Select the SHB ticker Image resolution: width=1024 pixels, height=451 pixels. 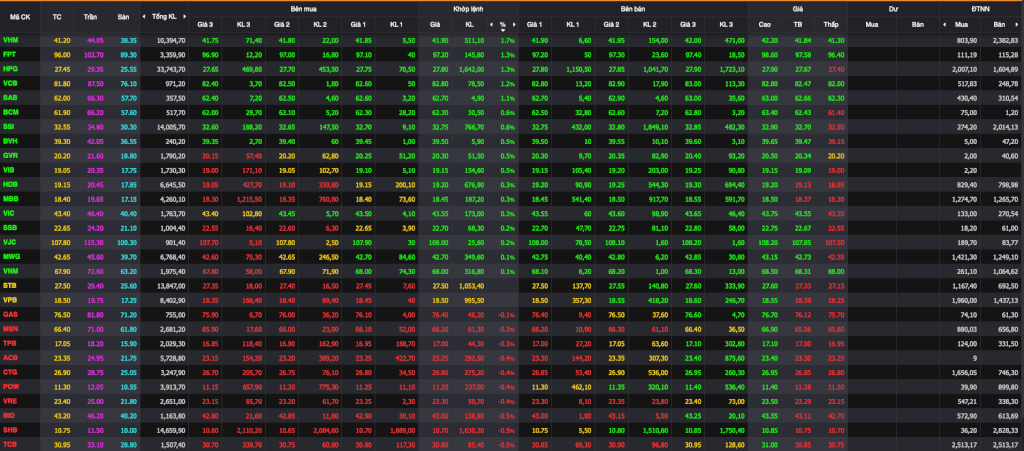tap(10, 429)
